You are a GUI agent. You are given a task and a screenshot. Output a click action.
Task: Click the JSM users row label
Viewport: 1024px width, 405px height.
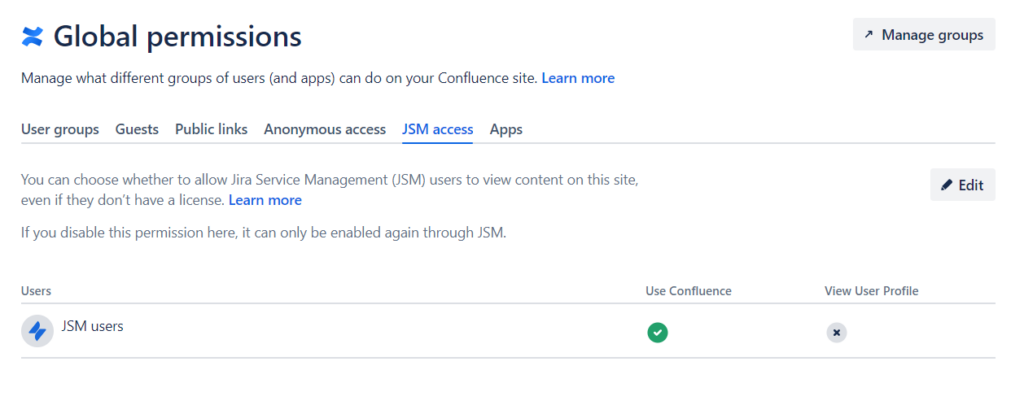pyautogui.click(x=92, y=325)
